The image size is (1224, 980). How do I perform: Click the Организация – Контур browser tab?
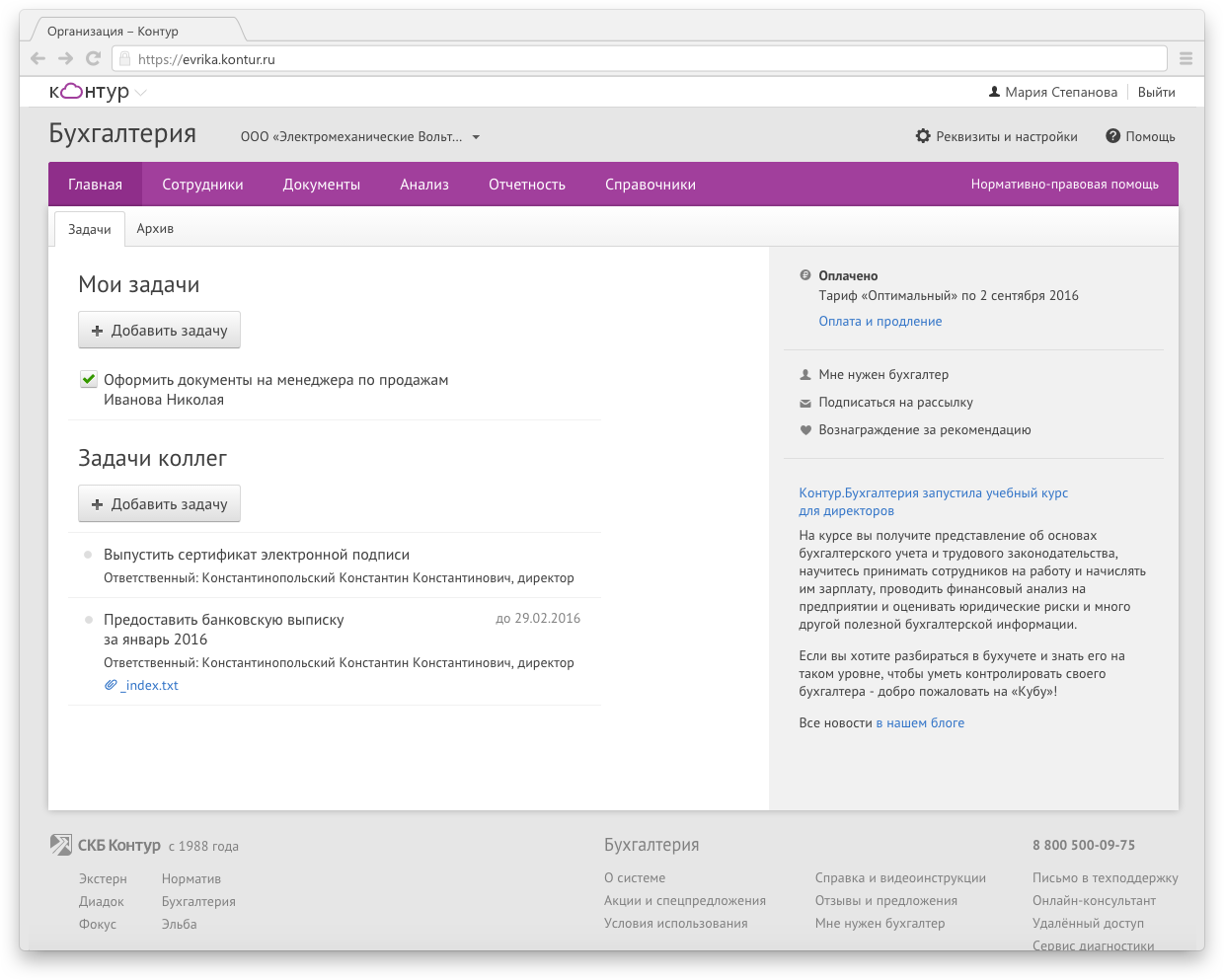[x=136, y=31]
